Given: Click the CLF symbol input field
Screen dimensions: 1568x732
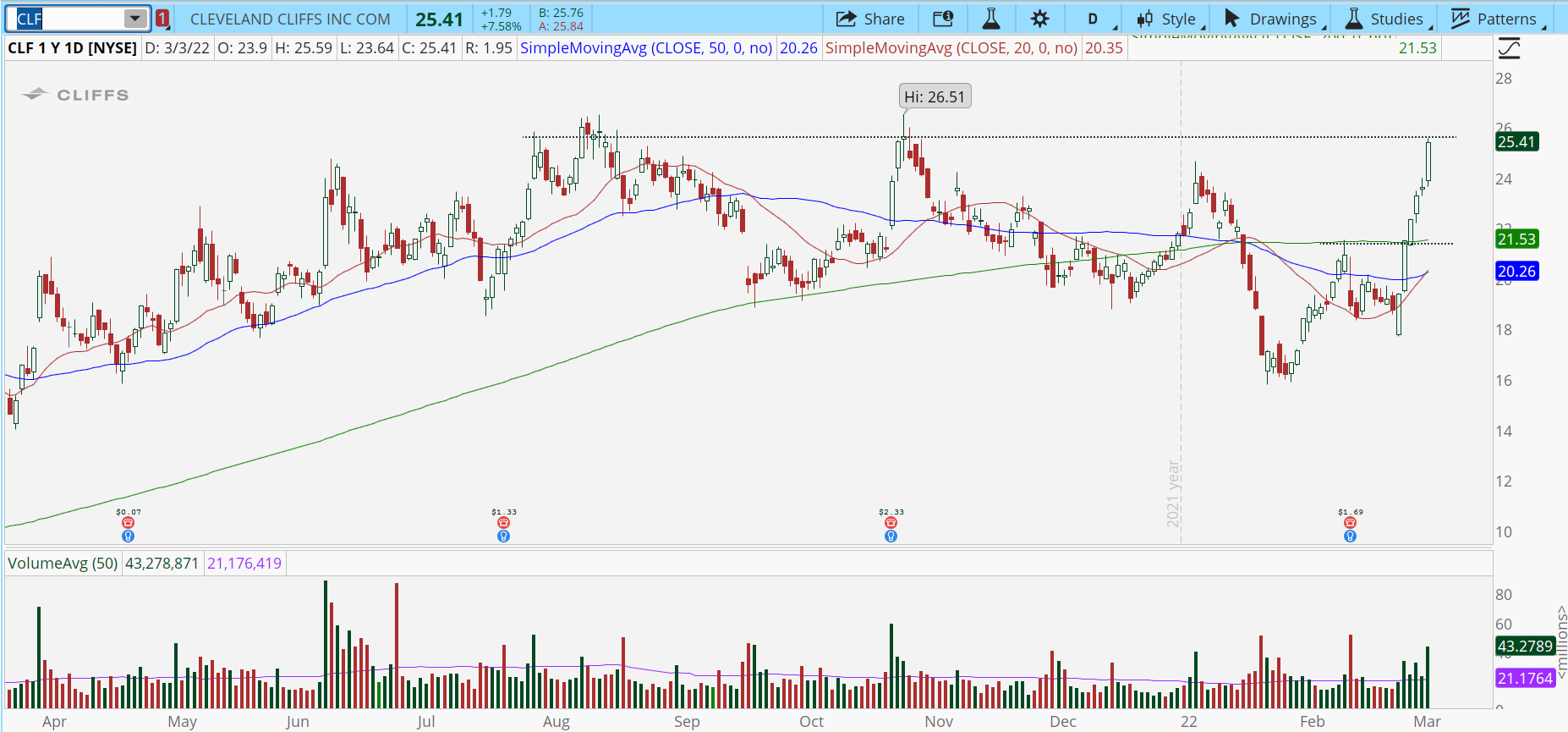Looking at the screenshot, I should pos(68,19).
